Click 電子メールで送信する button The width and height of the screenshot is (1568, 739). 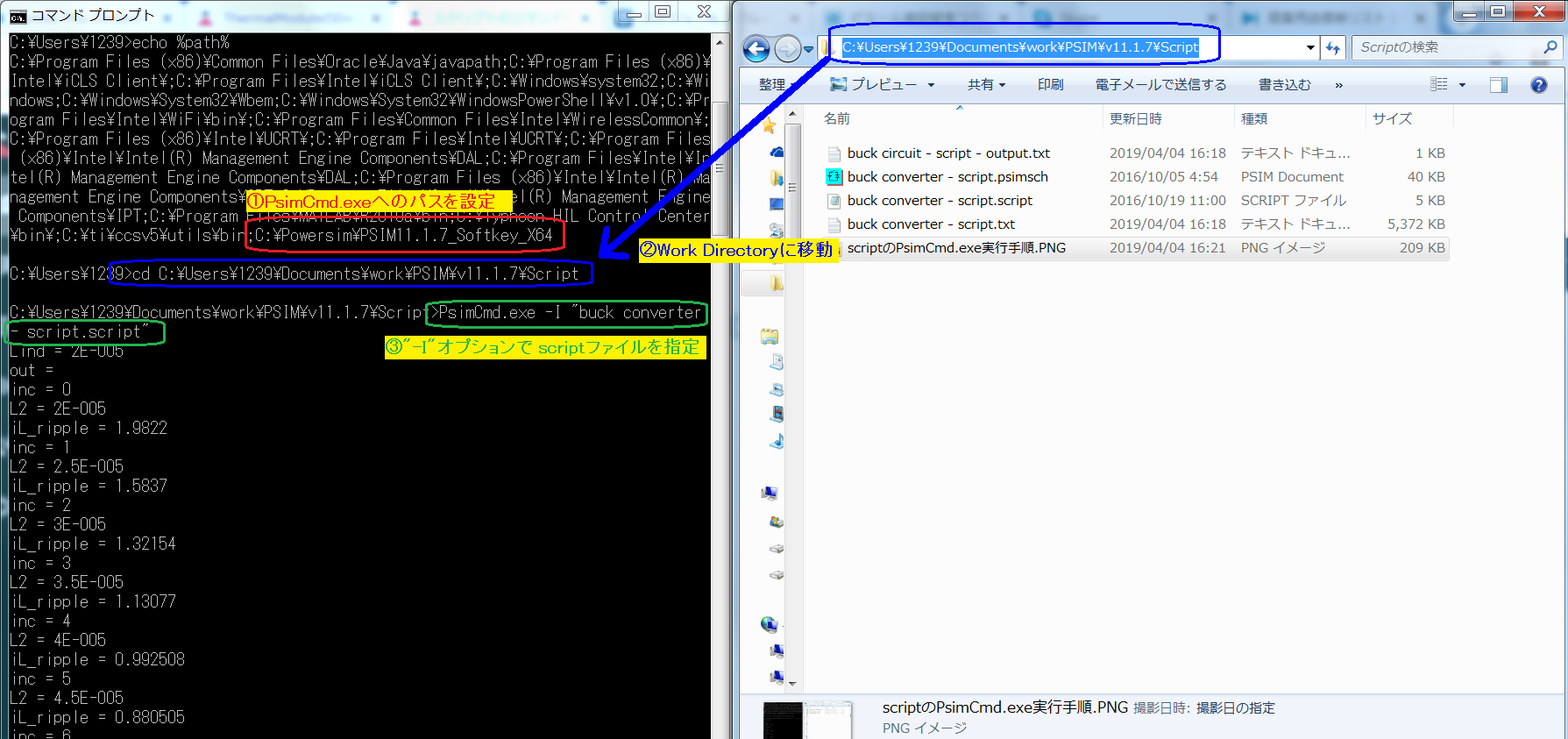pyautogui.click(x=1160, y=85)
